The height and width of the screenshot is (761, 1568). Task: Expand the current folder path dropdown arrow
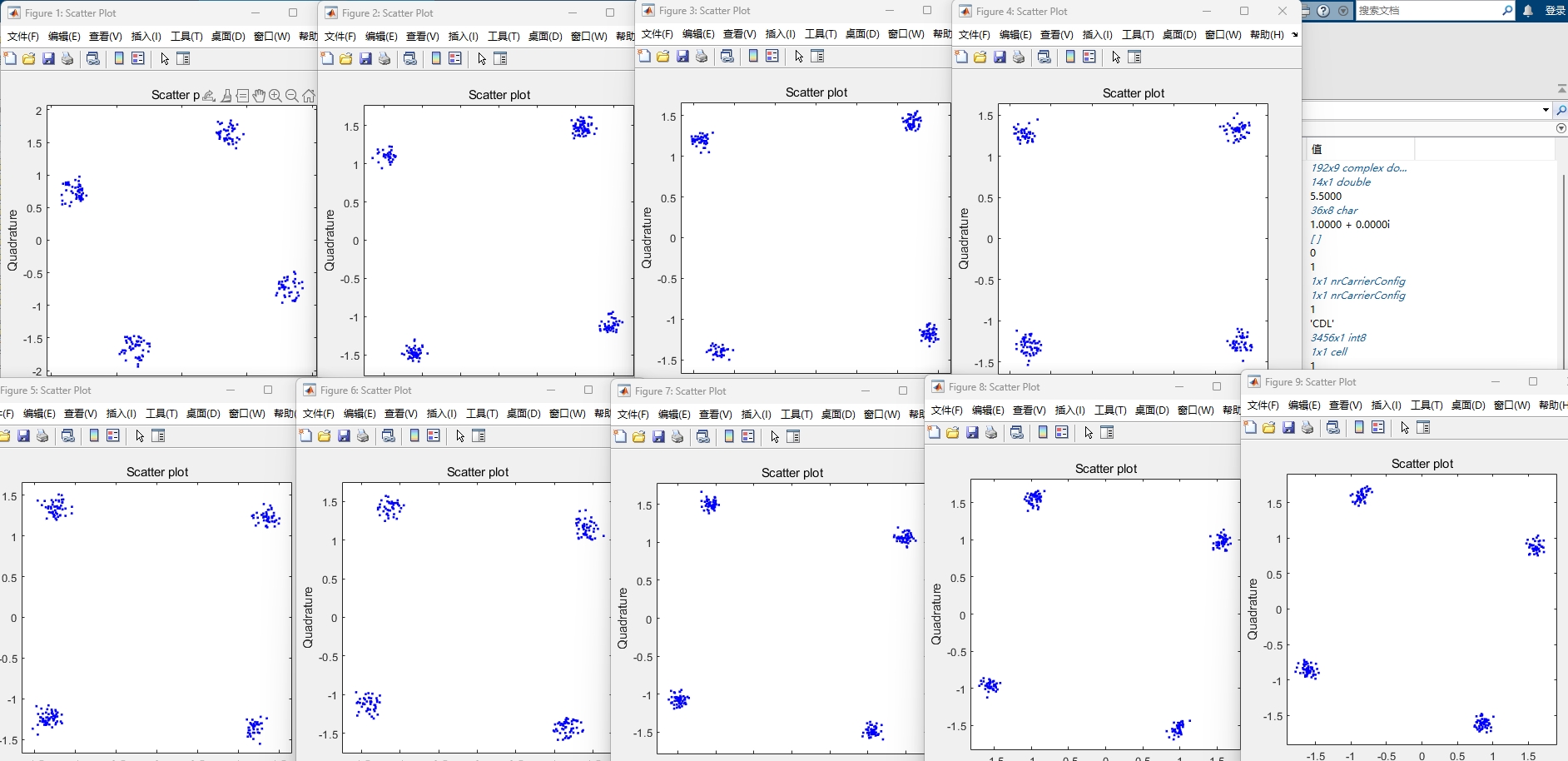tap(1546, 110)
